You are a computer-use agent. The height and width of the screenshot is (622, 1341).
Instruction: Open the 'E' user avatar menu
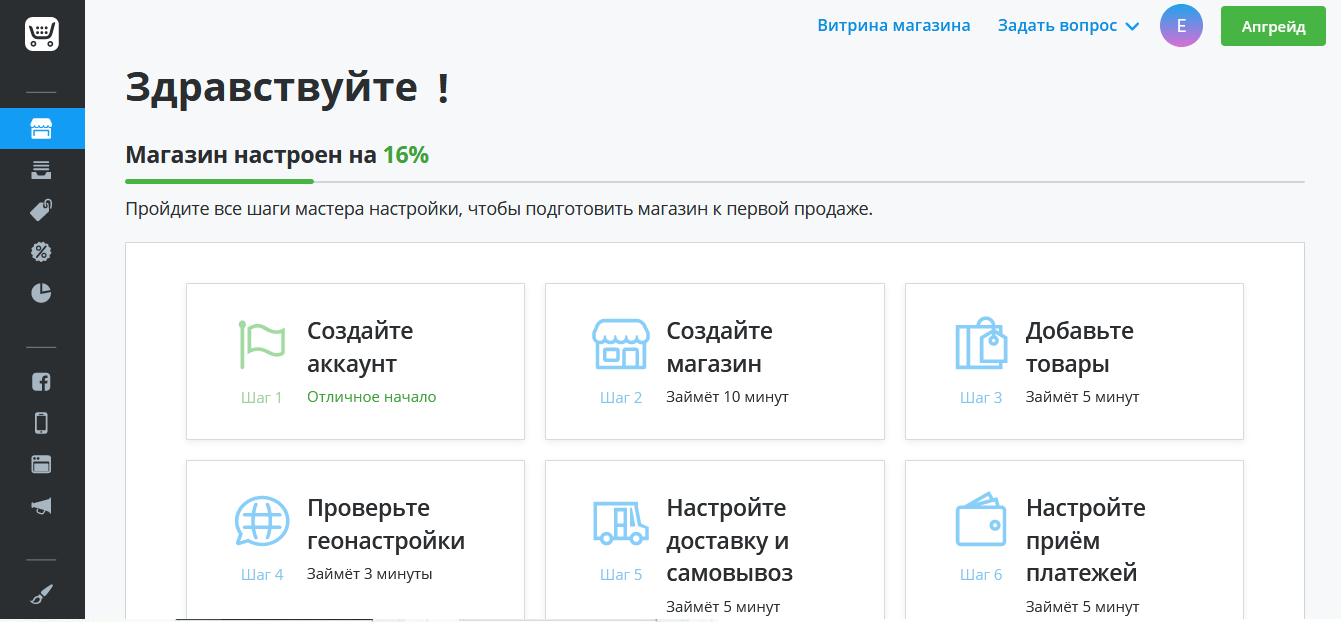[1181, 26]
